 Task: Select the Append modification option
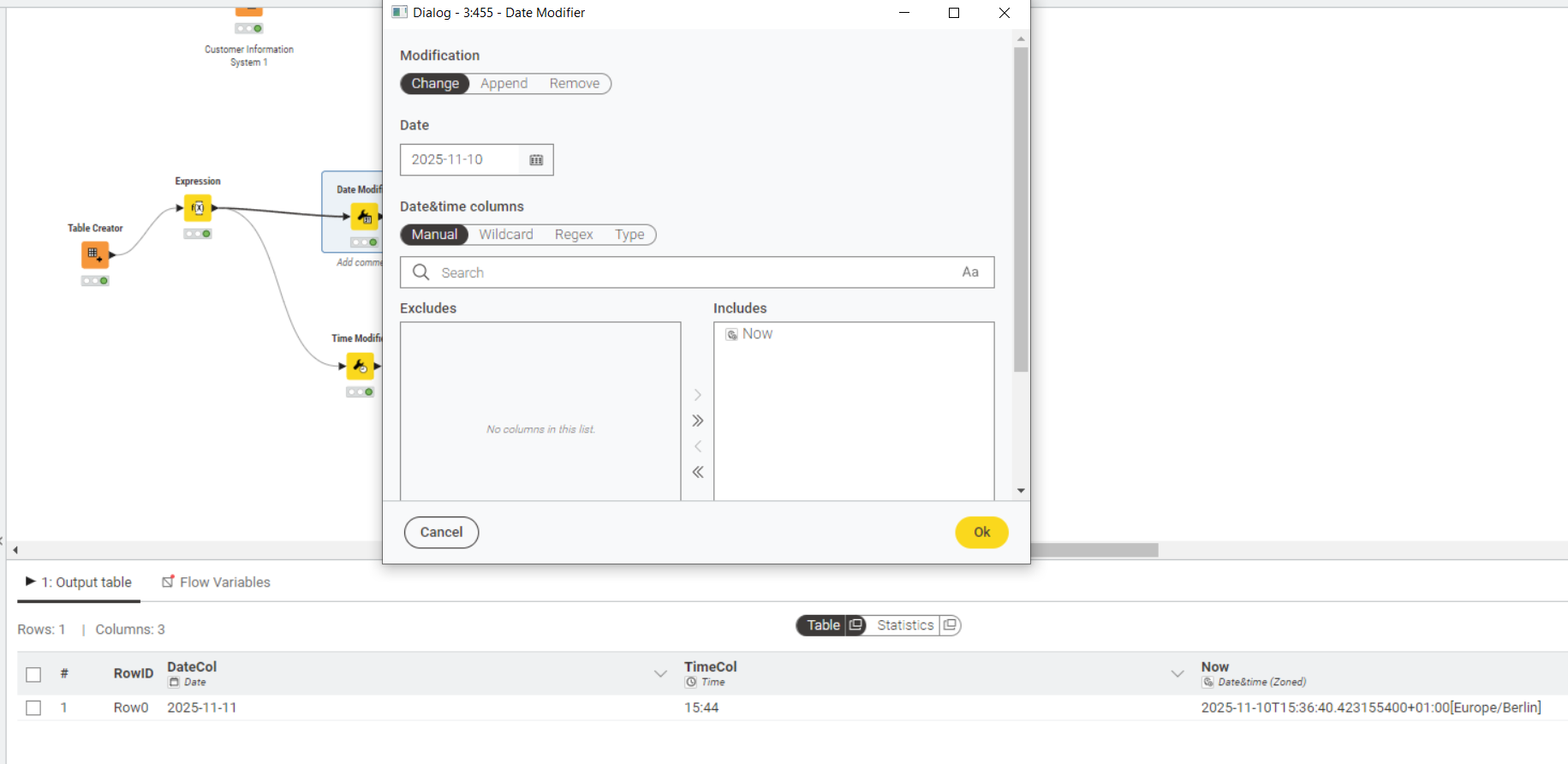(x=504, y=84)
